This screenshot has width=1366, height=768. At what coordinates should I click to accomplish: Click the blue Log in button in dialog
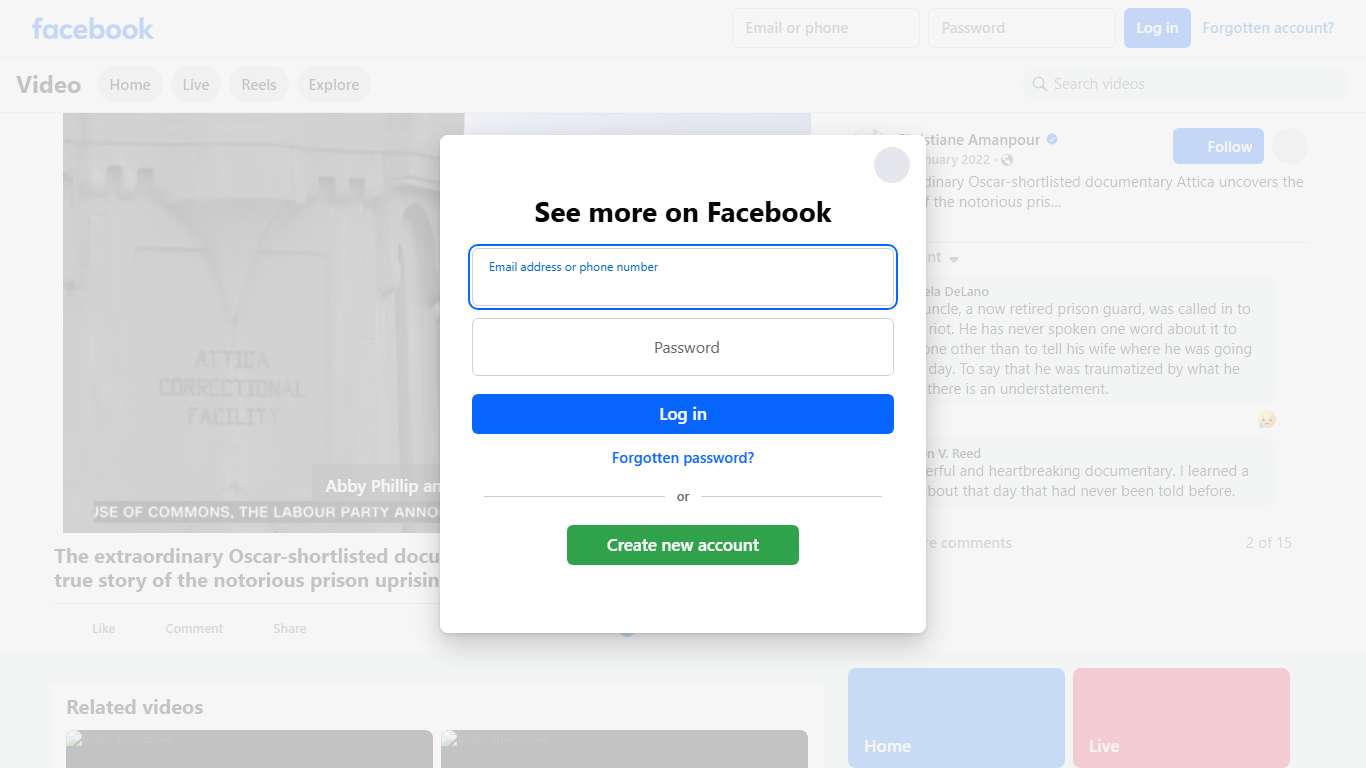tap(683, 414)
